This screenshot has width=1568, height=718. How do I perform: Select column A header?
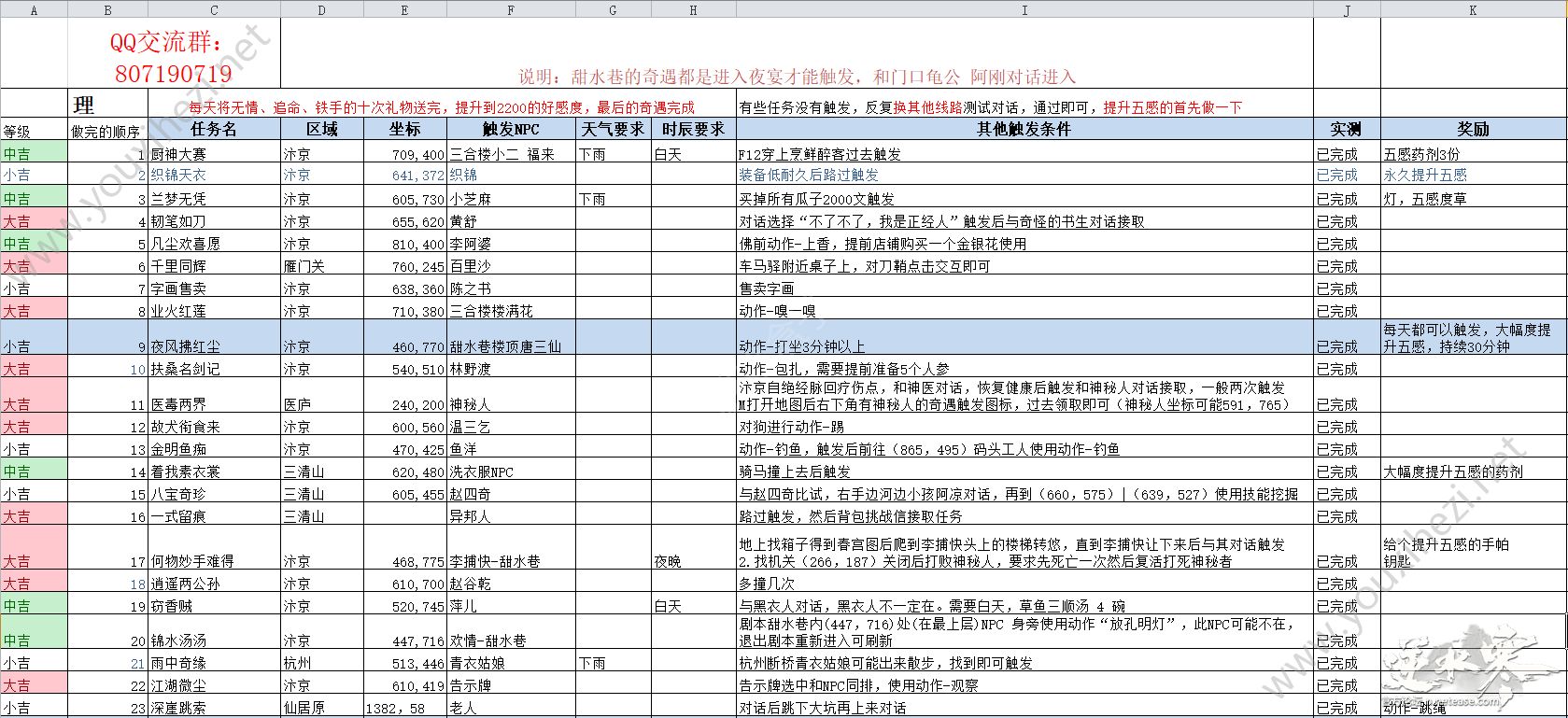click(x=35, y=9)
